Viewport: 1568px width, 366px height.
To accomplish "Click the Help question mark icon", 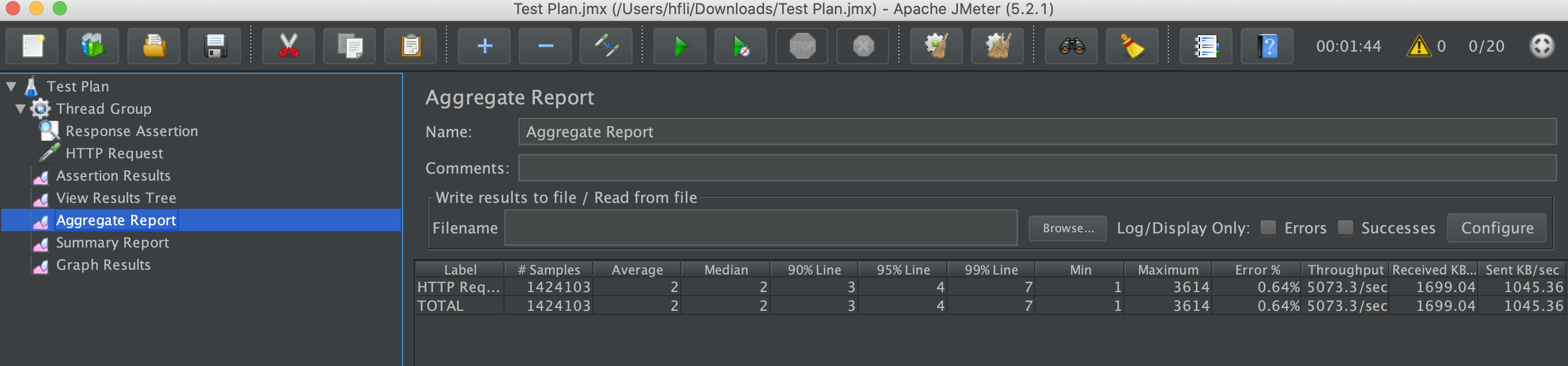I will (1267, 46).
